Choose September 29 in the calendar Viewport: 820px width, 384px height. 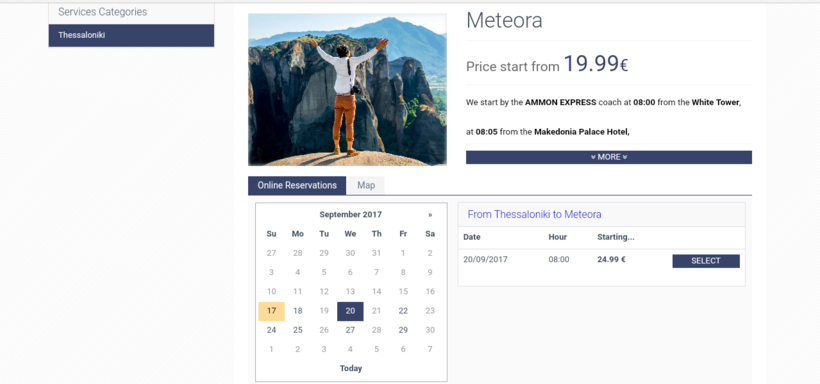(403, 330)
